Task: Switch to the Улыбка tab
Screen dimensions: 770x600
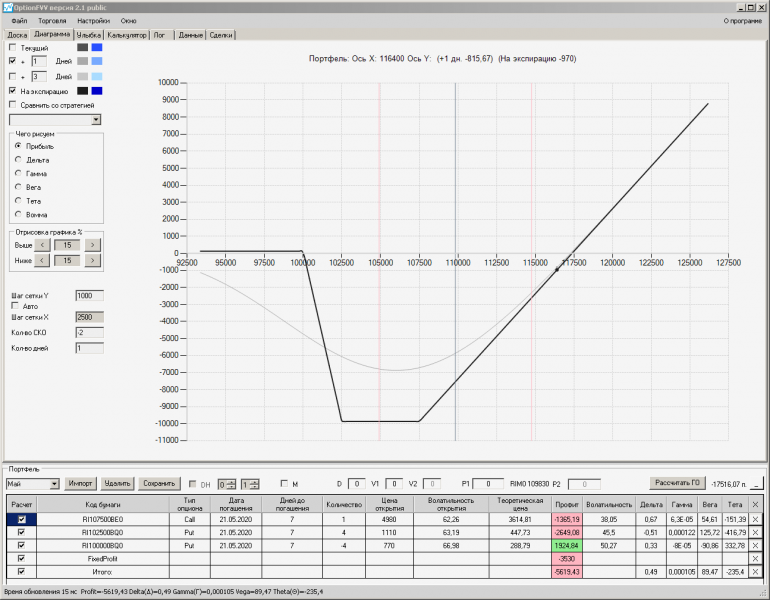Action: tap(89, 35)
